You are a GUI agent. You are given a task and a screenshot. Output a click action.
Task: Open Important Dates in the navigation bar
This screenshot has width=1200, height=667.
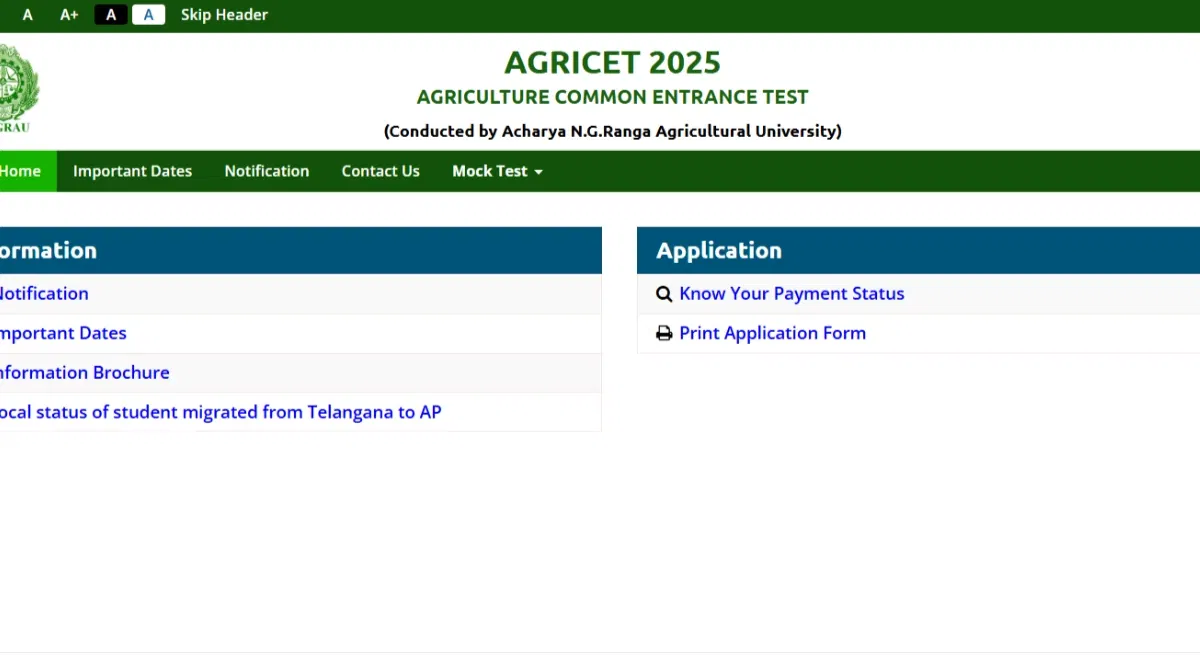click(132, 171)
